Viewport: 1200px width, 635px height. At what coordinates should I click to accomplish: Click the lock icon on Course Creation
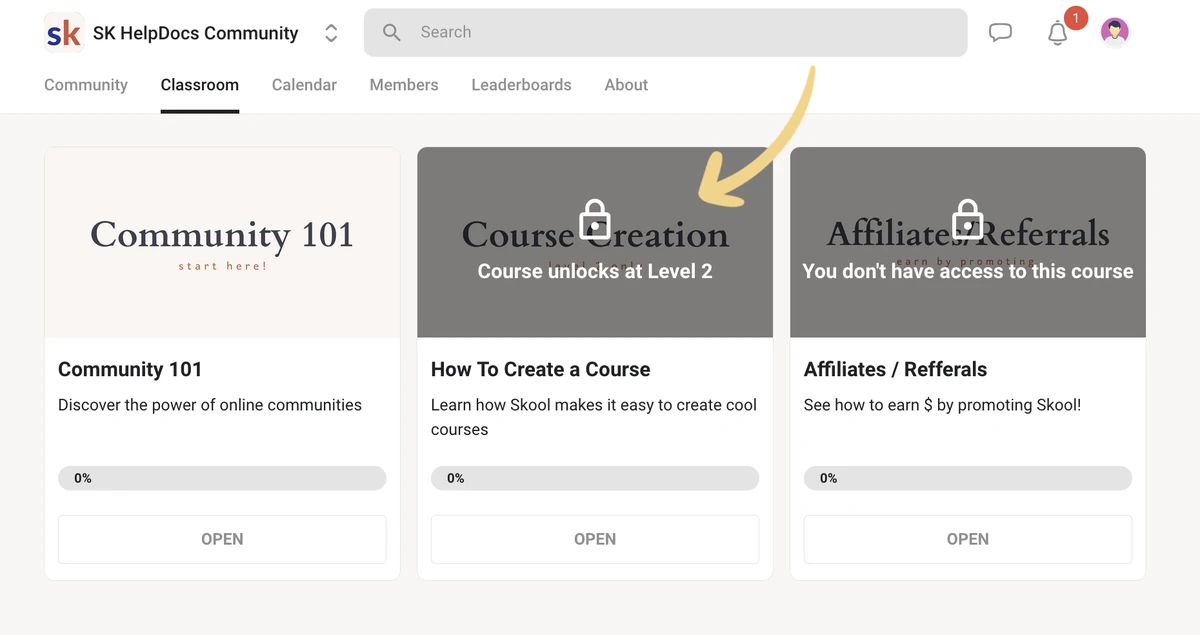point(595,219)
